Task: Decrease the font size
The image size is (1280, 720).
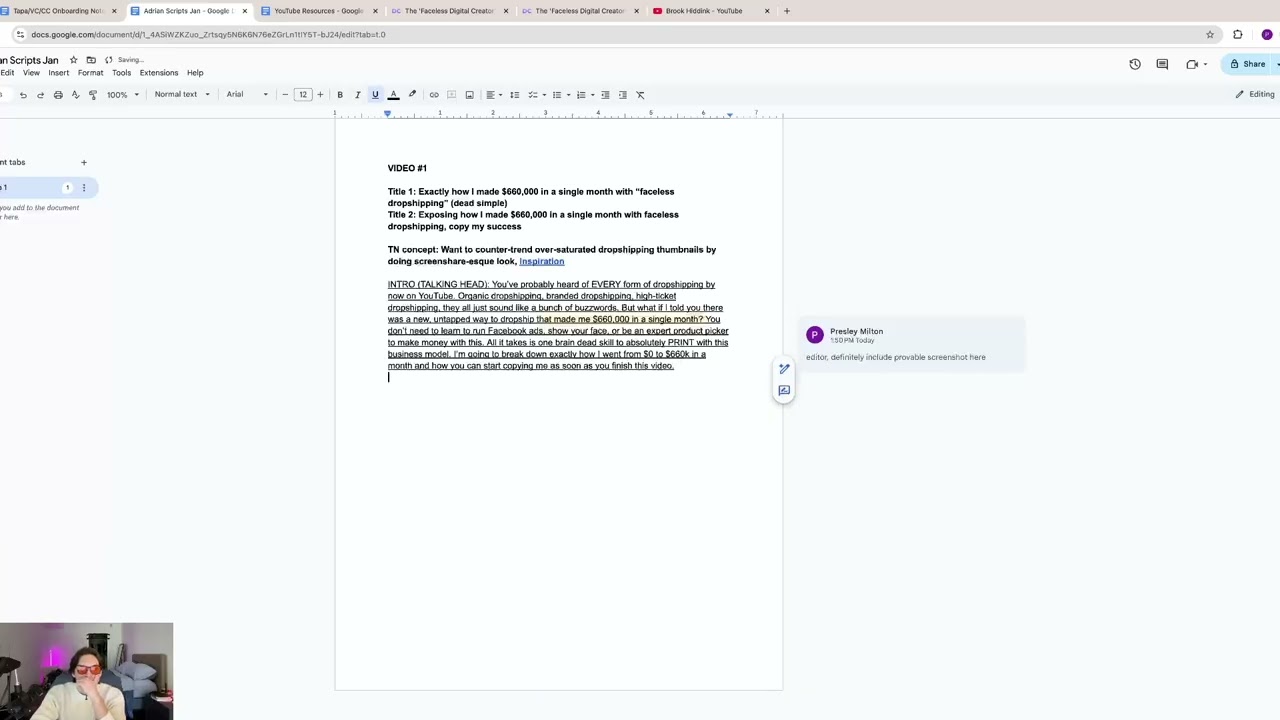Action: 285,95
